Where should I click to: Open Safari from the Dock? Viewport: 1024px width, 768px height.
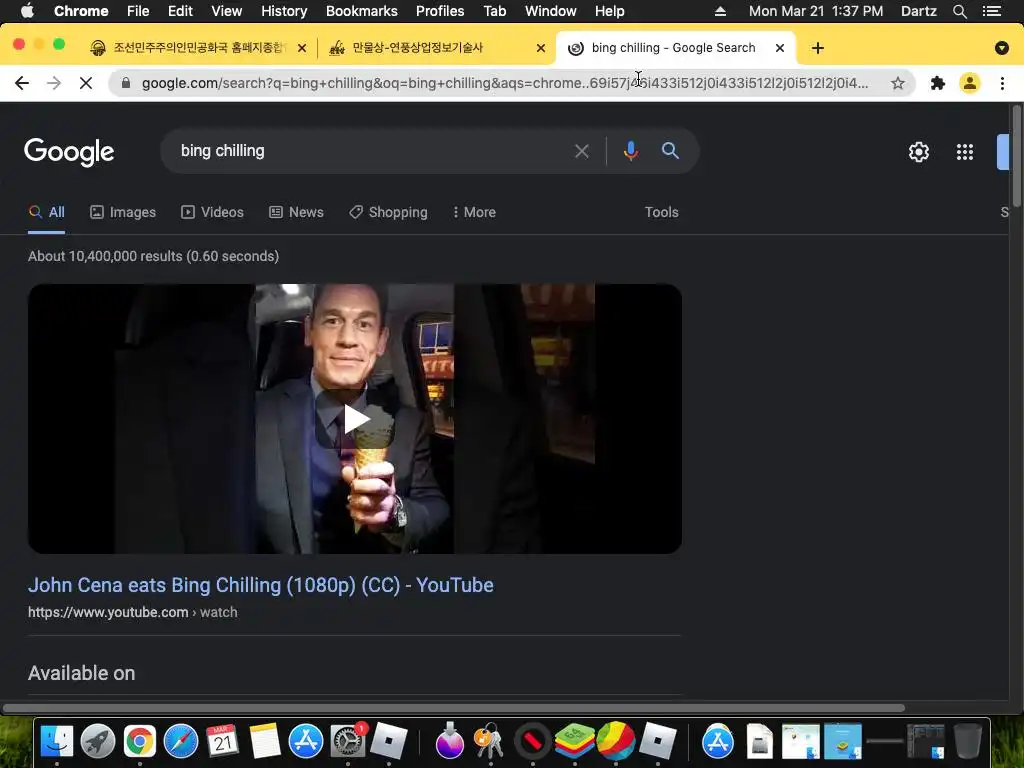pyautogui.click(x=181, y=741)
